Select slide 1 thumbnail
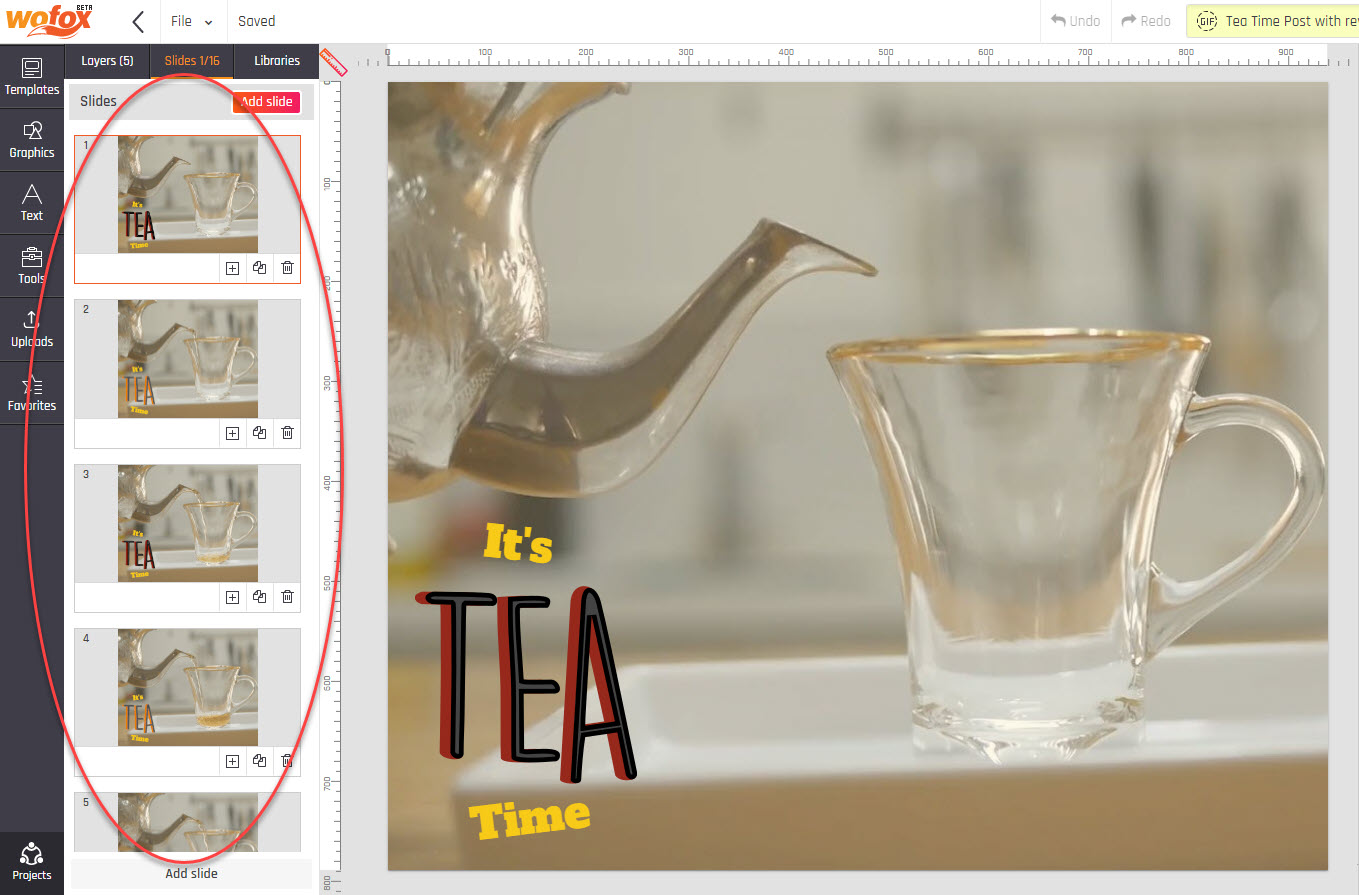Image resolution: width=1359 pixels, height=895 pixels. tap(187, 195)
